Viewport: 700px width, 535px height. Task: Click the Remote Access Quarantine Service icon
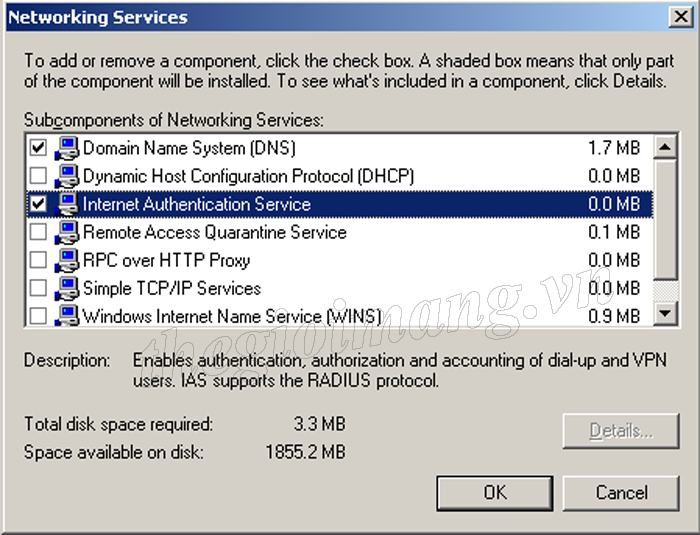tap(67, 232)
